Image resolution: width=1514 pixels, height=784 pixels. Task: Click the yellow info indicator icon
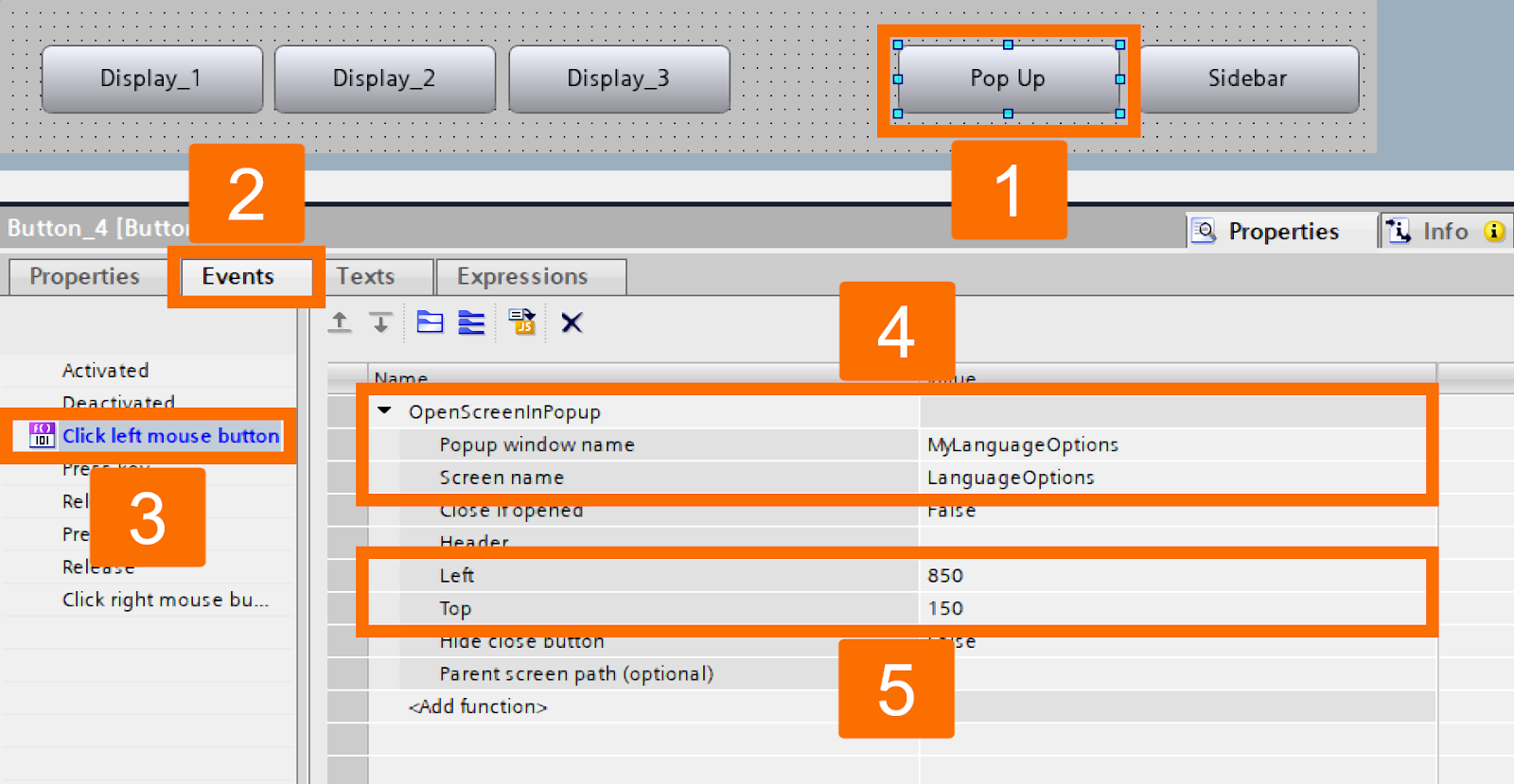(1494, 231)
